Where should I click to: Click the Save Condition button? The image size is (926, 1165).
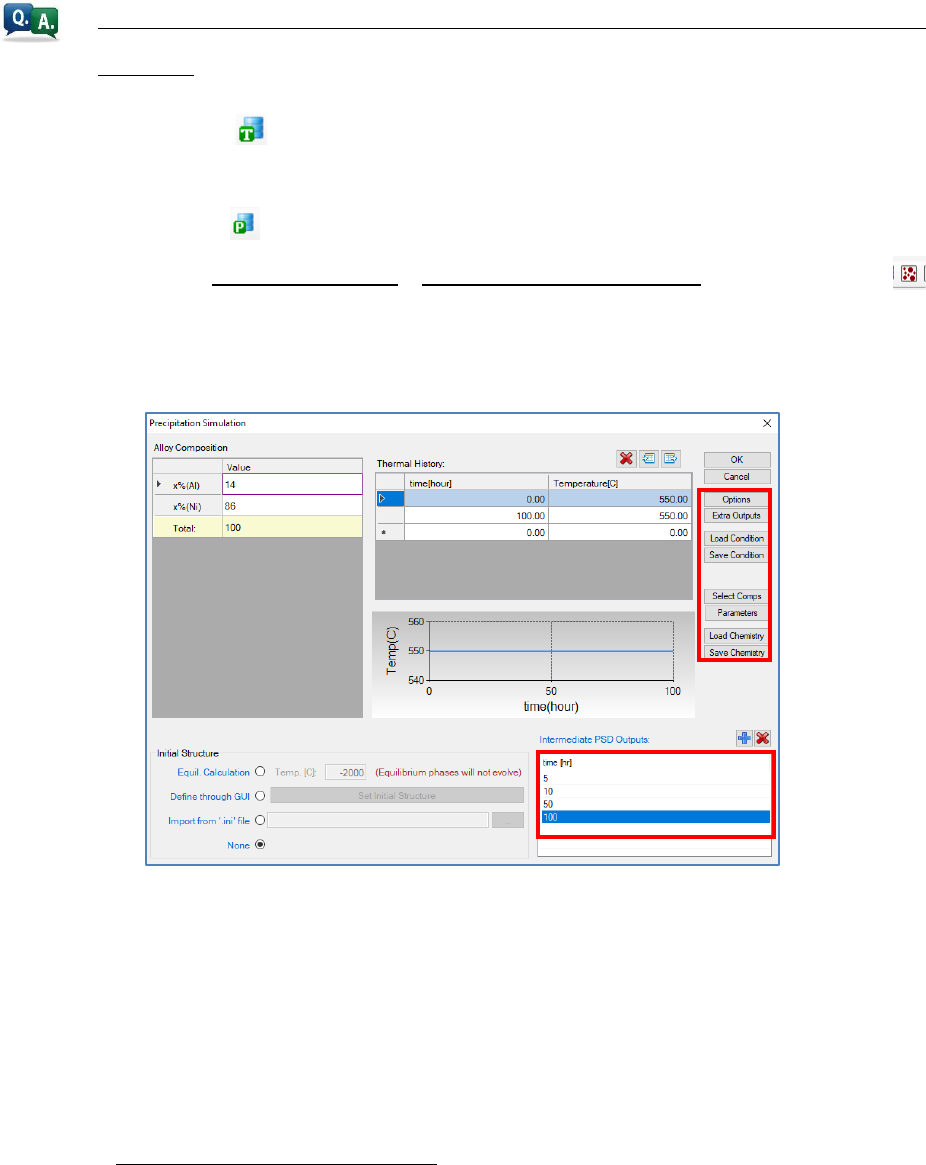[736, 555]
